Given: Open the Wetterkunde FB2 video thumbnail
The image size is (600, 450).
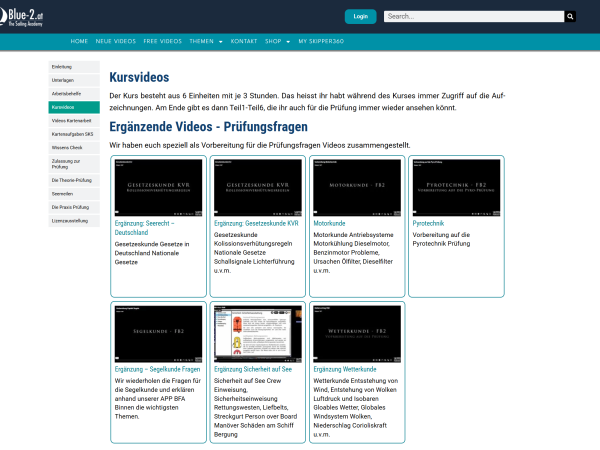Looking at the screenshot, I should [x=357, y=334].
